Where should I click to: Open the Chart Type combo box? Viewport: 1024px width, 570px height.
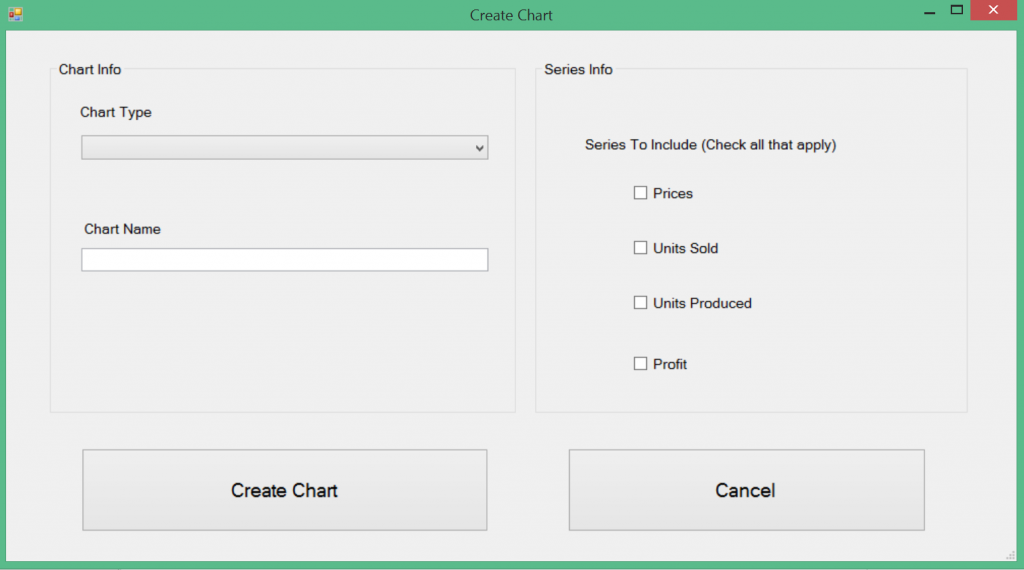click(284, 148)
